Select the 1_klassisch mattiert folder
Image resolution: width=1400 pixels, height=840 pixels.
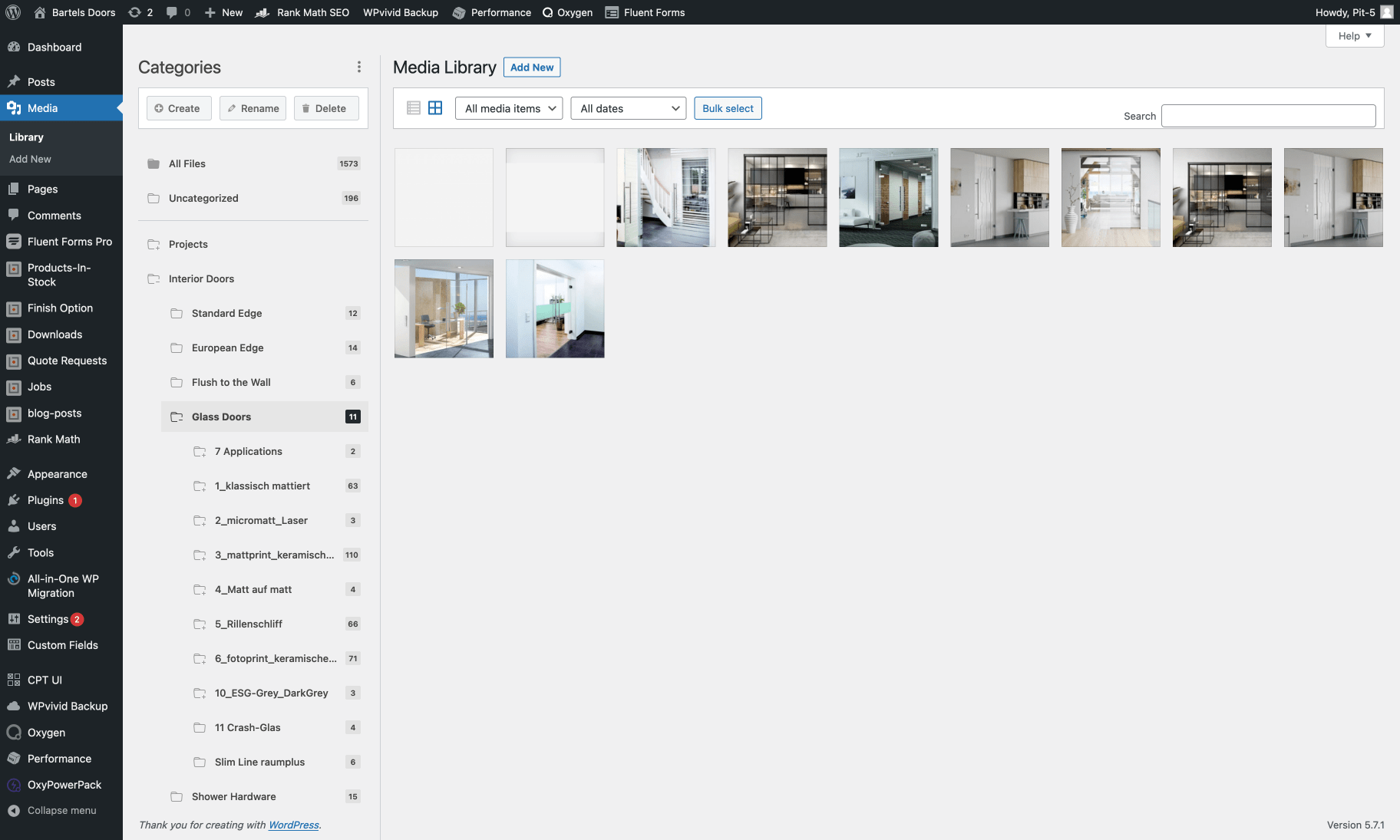[x=262, y=486]
